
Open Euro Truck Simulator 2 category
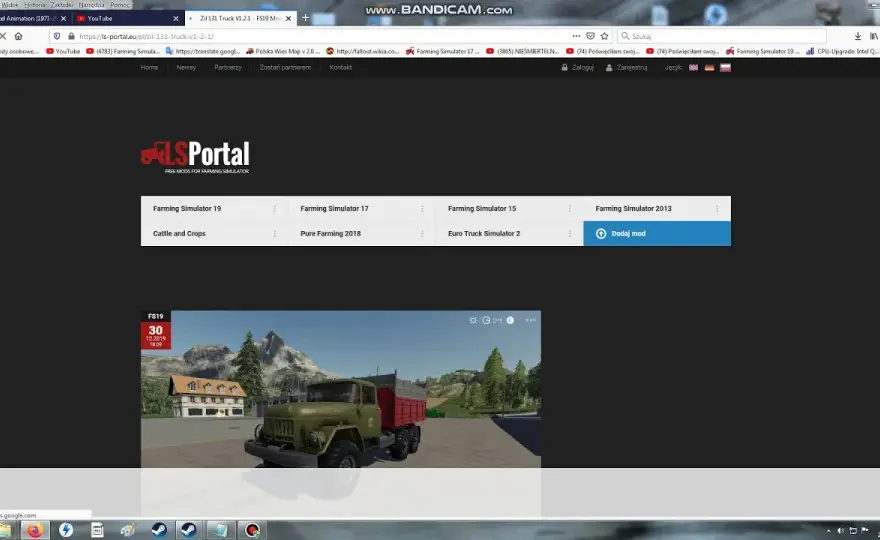[x=484, y=234]
